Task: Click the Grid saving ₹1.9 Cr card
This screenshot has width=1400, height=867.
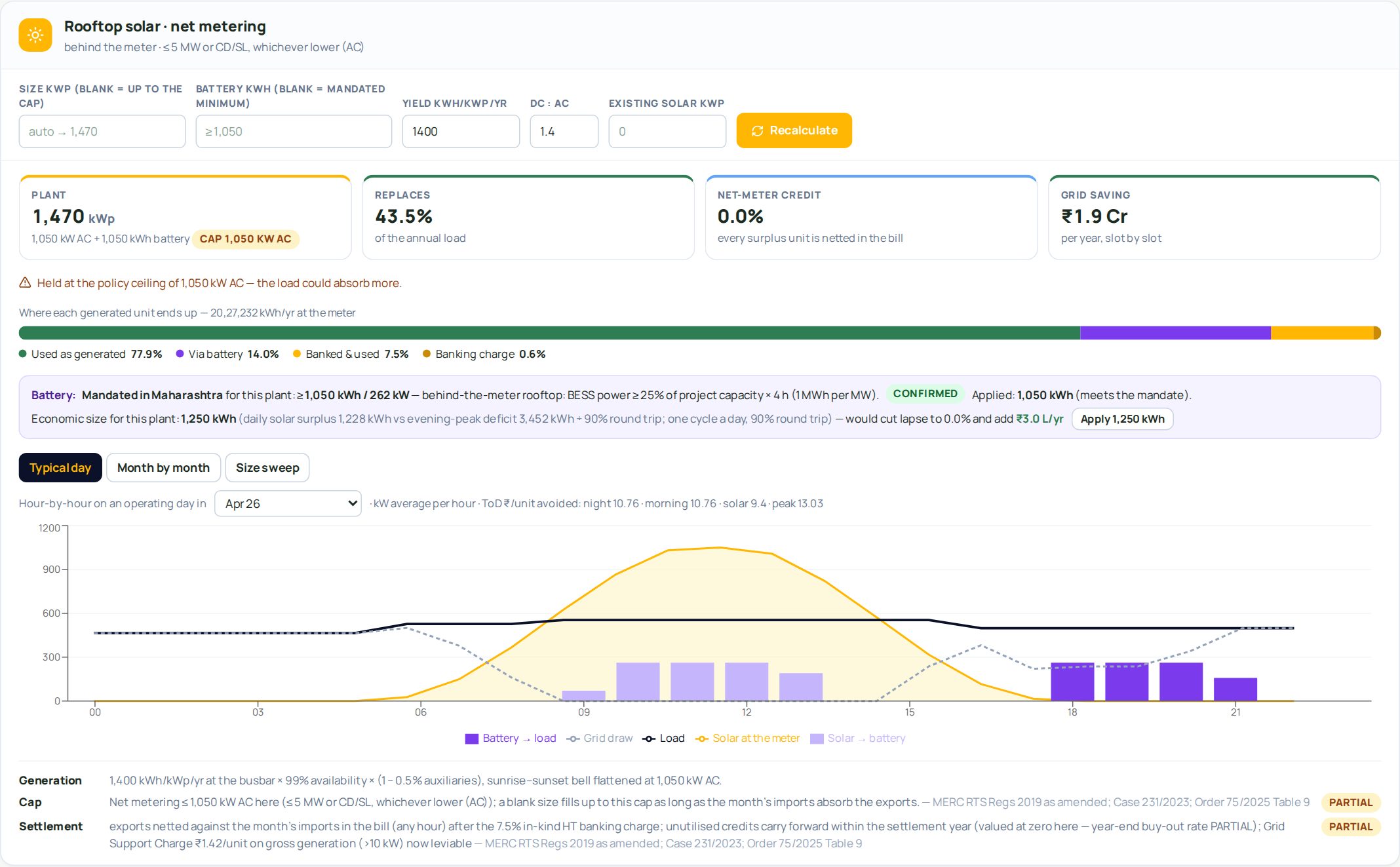Action: pyautogui.click(x=1215, y=218)
